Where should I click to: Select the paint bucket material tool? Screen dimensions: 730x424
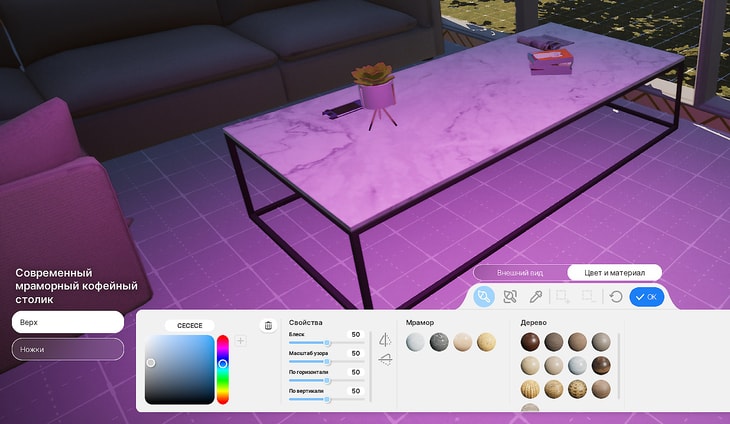pyautogui.click(x=484, y=297)
